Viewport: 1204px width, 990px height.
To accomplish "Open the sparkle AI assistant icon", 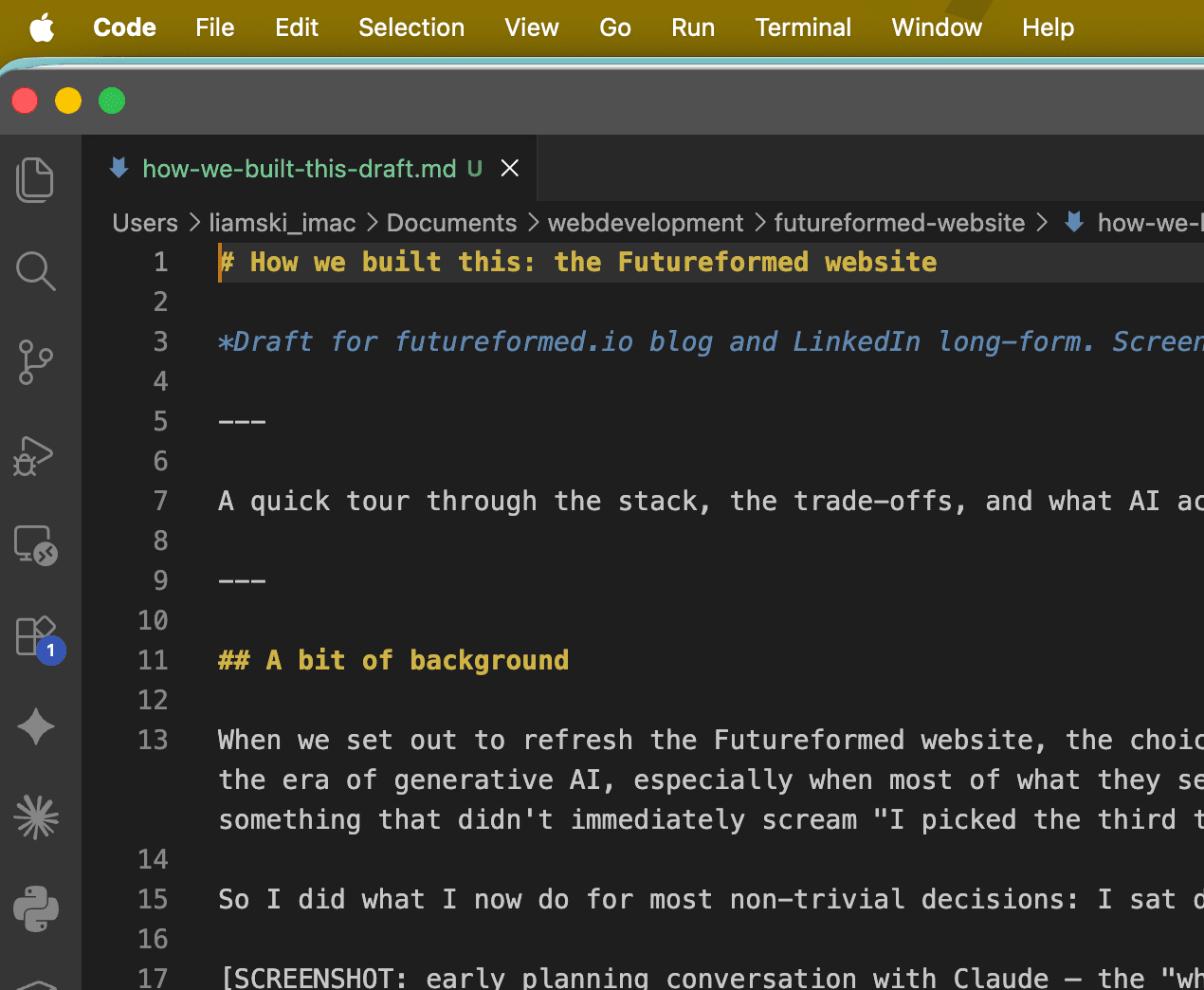I will tap(36, 727).
